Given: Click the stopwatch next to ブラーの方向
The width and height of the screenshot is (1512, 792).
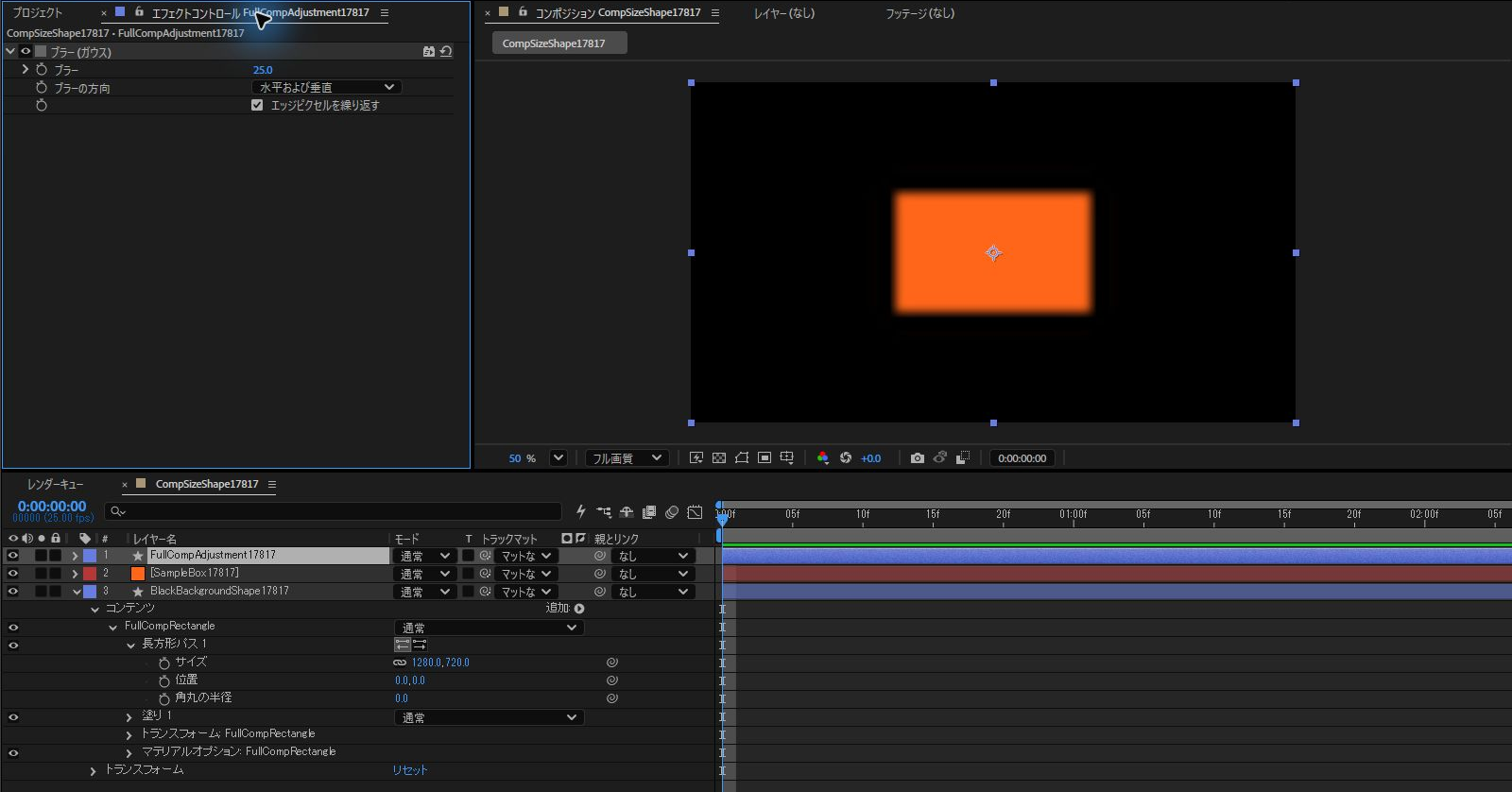Looking at the screenshot, I should (x=42, y=87).
